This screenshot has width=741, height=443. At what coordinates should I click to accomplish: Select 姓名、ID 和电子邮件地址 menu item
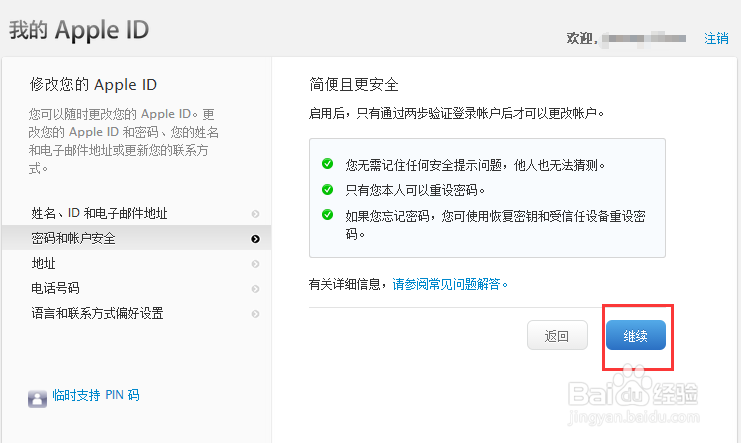click(137, 213)
